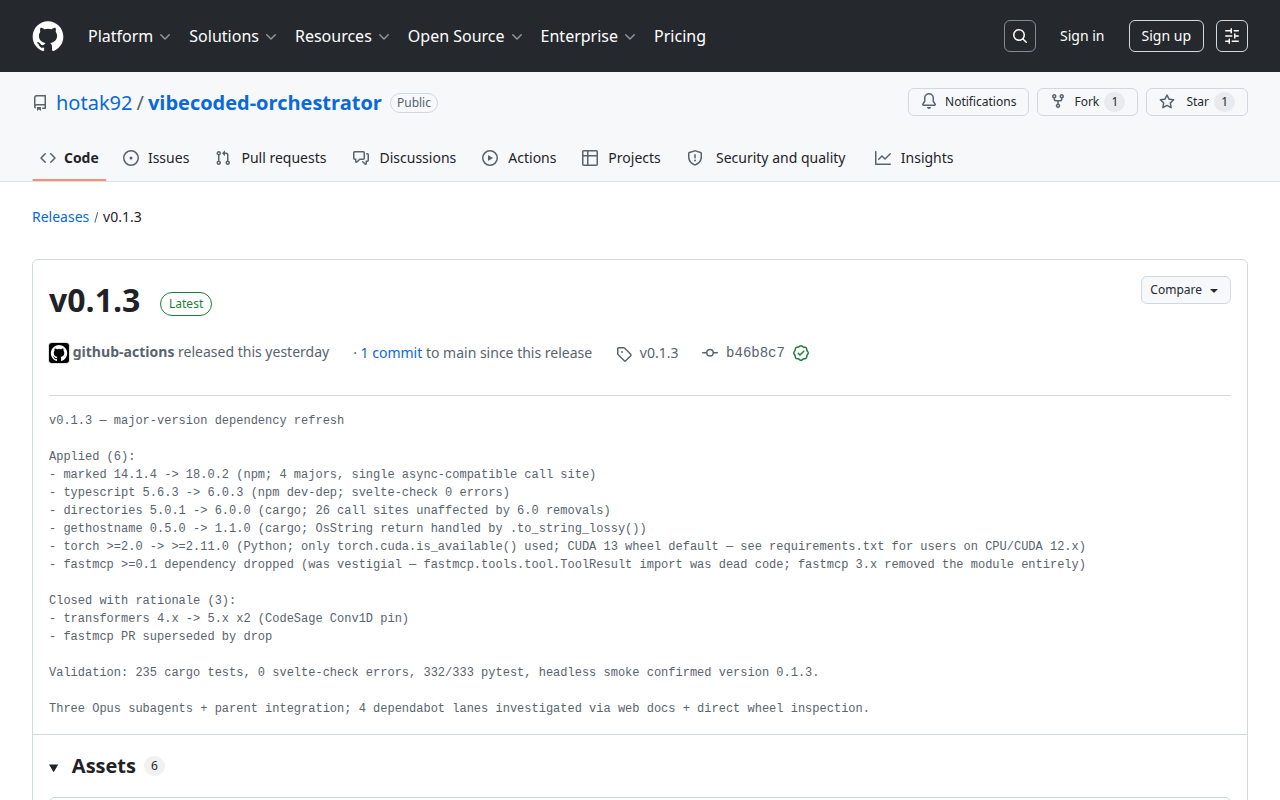1280x800 pixels.
Task: Click the 'Closed with rationale (3):' line
Action: 142,600
